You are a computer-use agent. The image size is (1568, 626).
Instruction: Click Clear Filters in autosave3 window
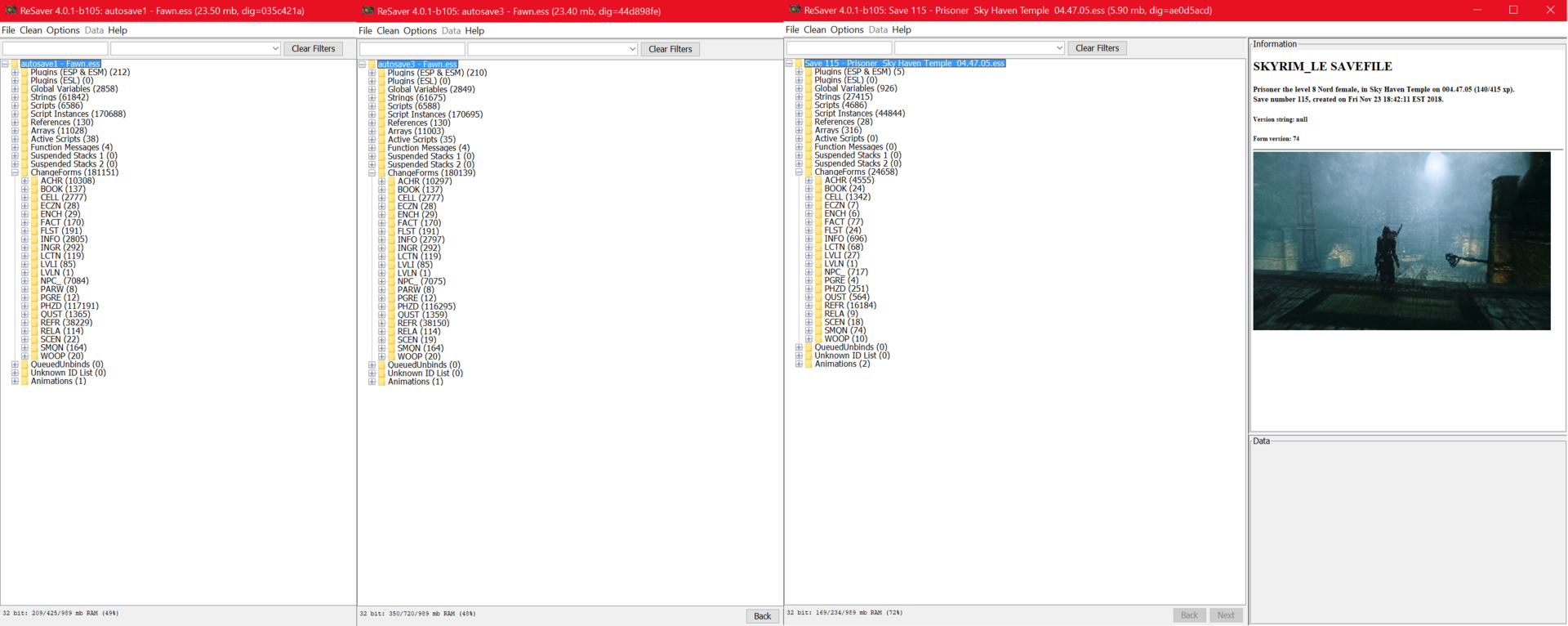click(x=670, y=49)
